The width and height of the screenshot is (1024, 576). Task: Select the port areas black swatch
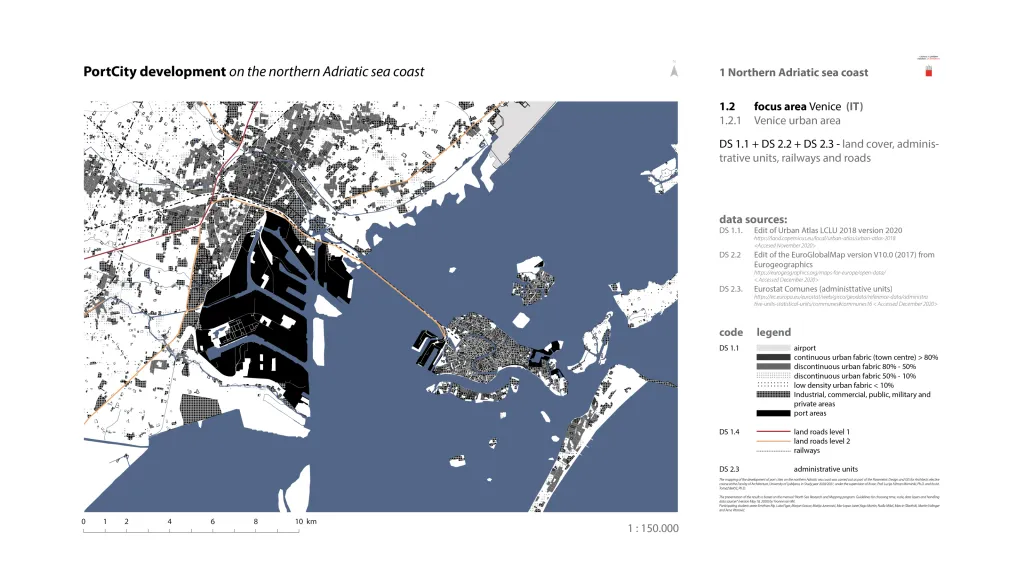[772, 413]
